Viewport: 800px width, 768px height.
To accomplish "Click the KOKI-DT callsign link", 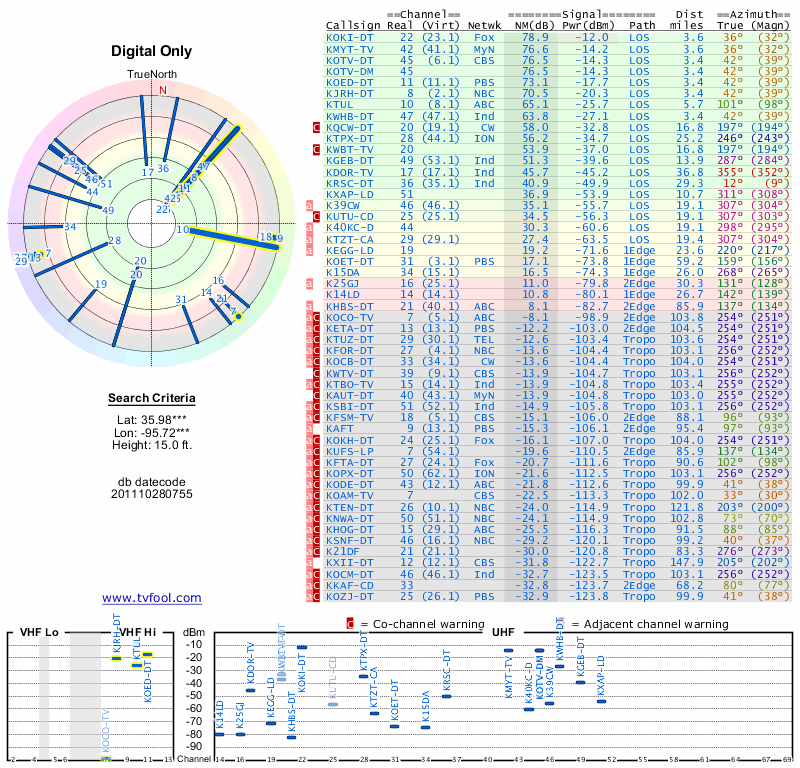I will click(x=349, y=38).
